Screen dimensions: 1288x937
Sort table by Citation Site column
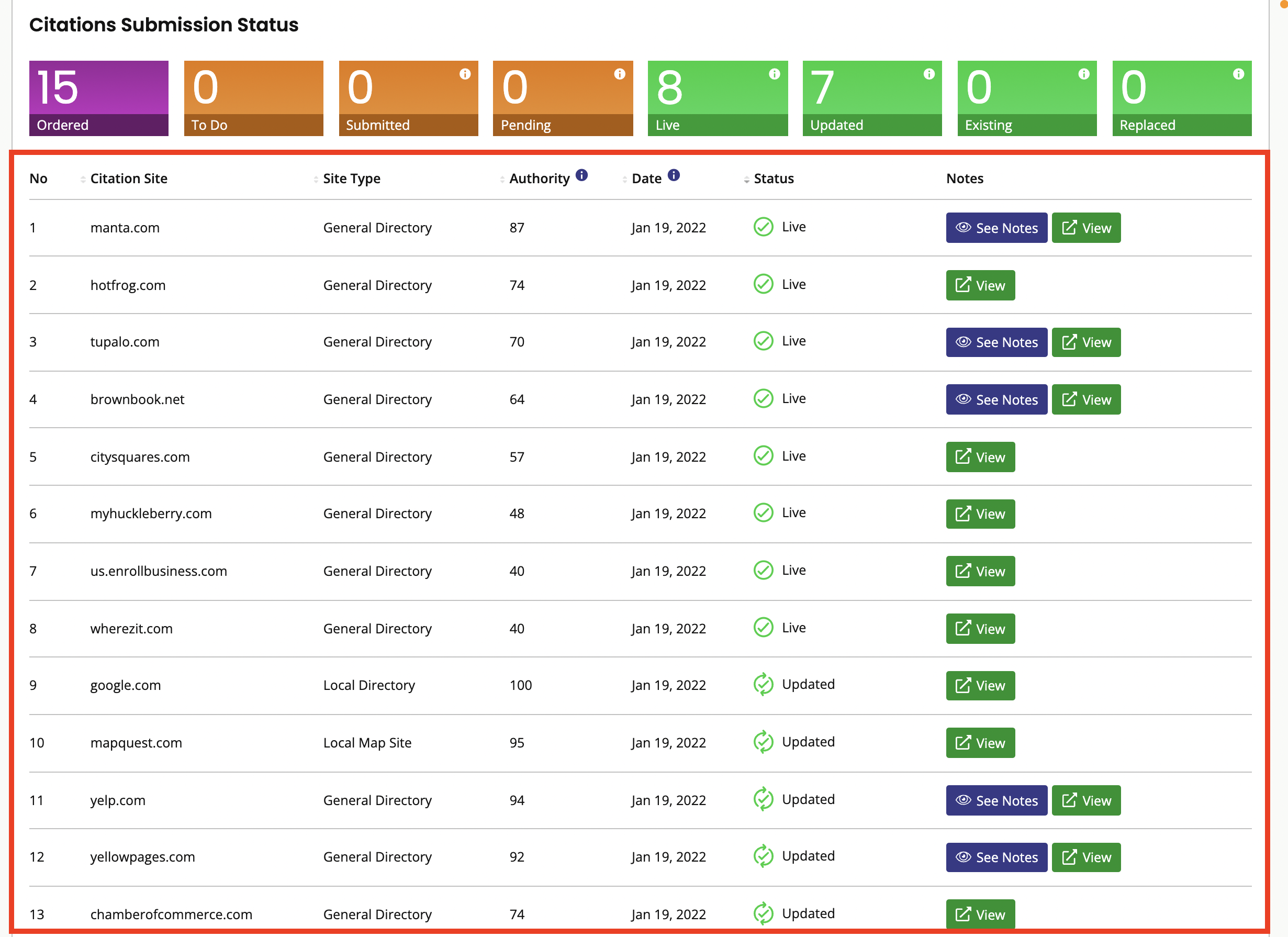[x=128, y=179]
